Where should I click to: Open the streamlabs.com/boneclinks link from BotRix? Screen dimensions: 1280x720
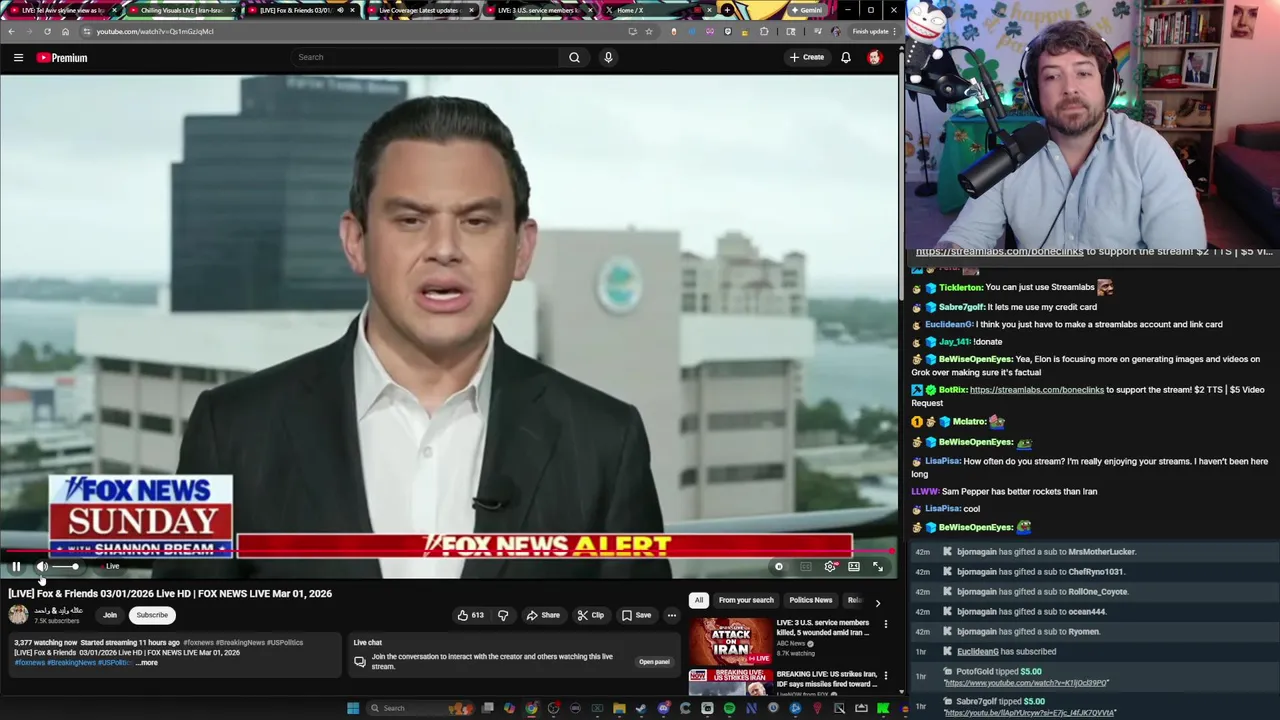tap(1037, 390)
